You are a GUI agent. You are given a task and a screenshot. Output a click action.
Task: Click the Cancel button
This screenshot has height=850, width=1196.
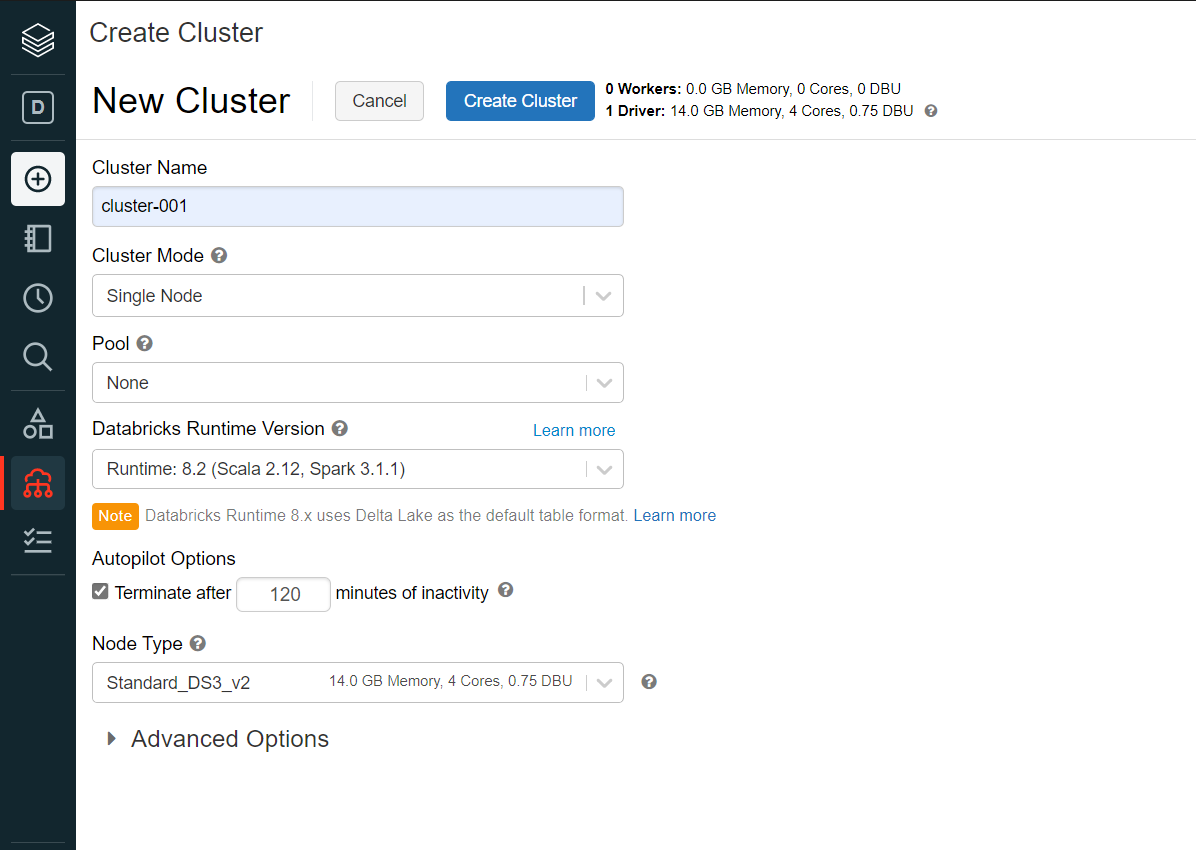(x=379, y=101)
